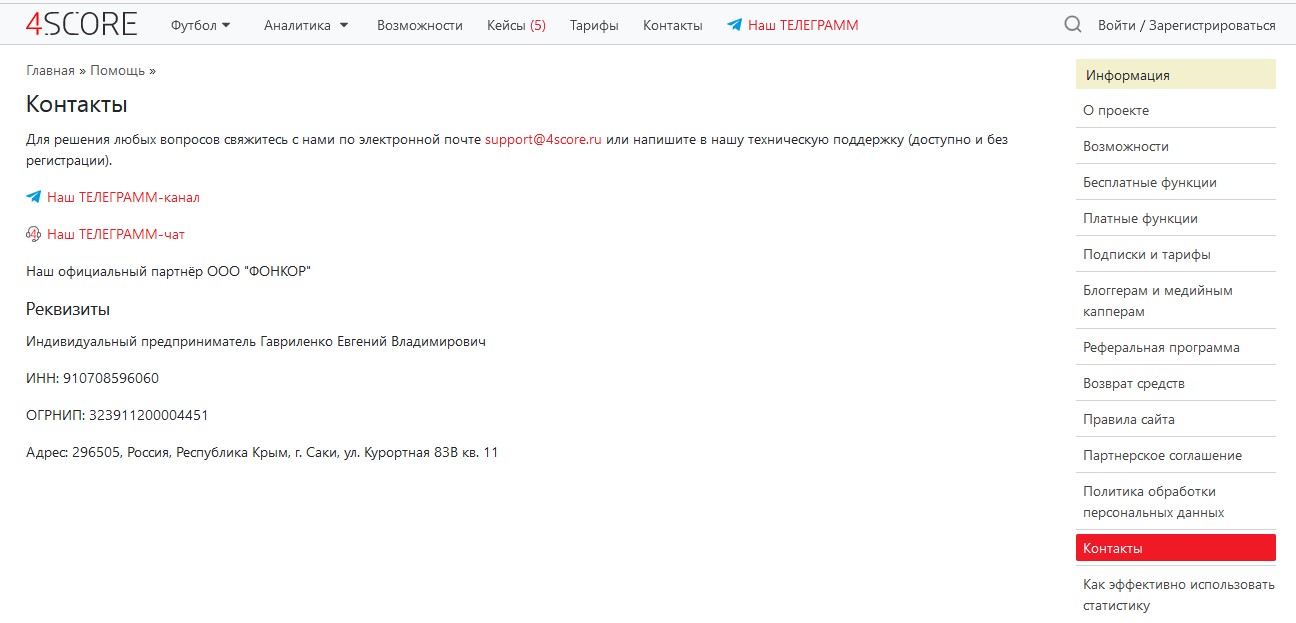Go to Тарифы in the top navigation
Image resolution: width=1296 pixels, height=623 pixels.
(x=594, y=25)
